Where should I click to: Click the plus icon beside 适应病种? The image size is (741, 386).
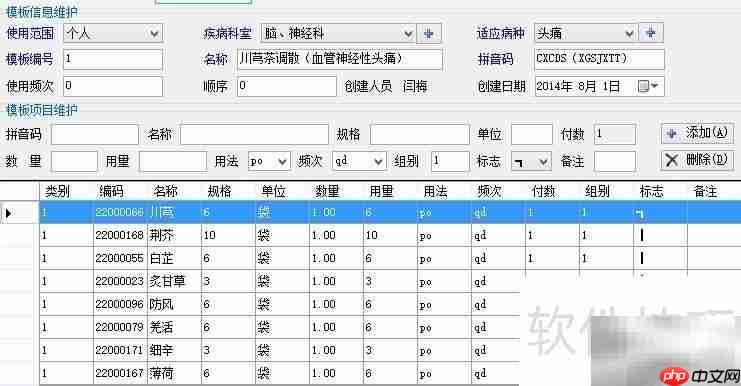[x=651, y=33]
